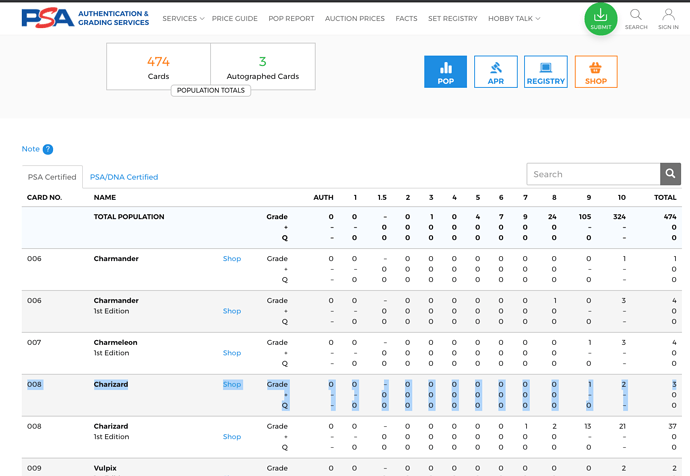
Task: Click the Sign In person icon
Action: (668, 19)
